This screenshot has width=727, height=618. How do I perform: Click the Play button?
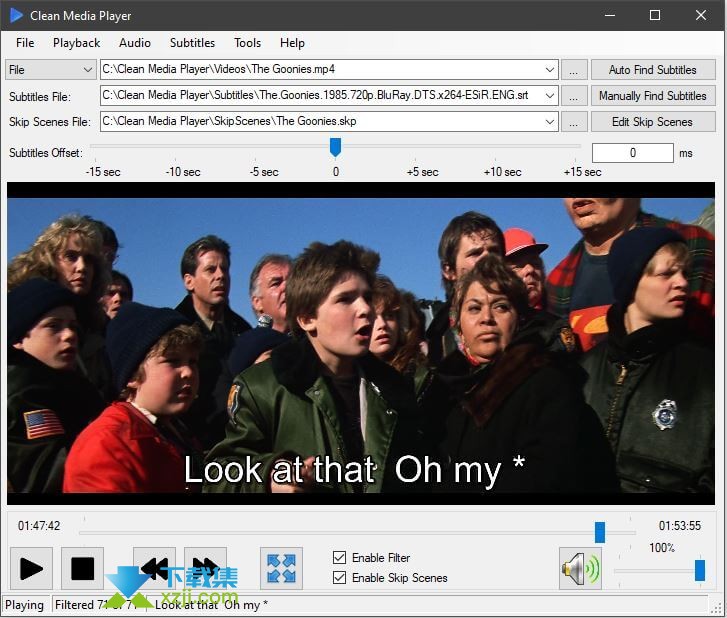pyautogui.click(x=31, y=568)
